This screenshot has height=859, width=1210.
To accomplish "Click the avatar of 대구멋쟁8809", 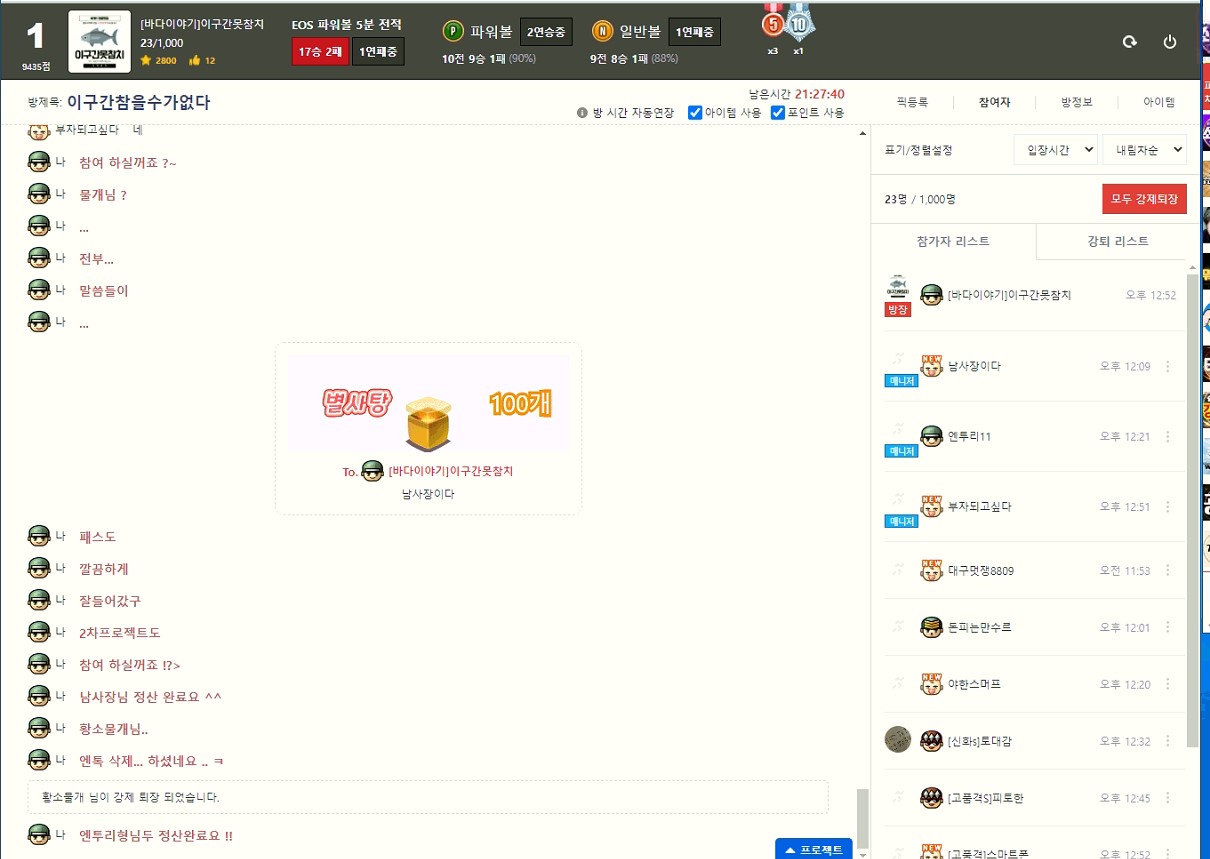I will click(x=931, y=570).
